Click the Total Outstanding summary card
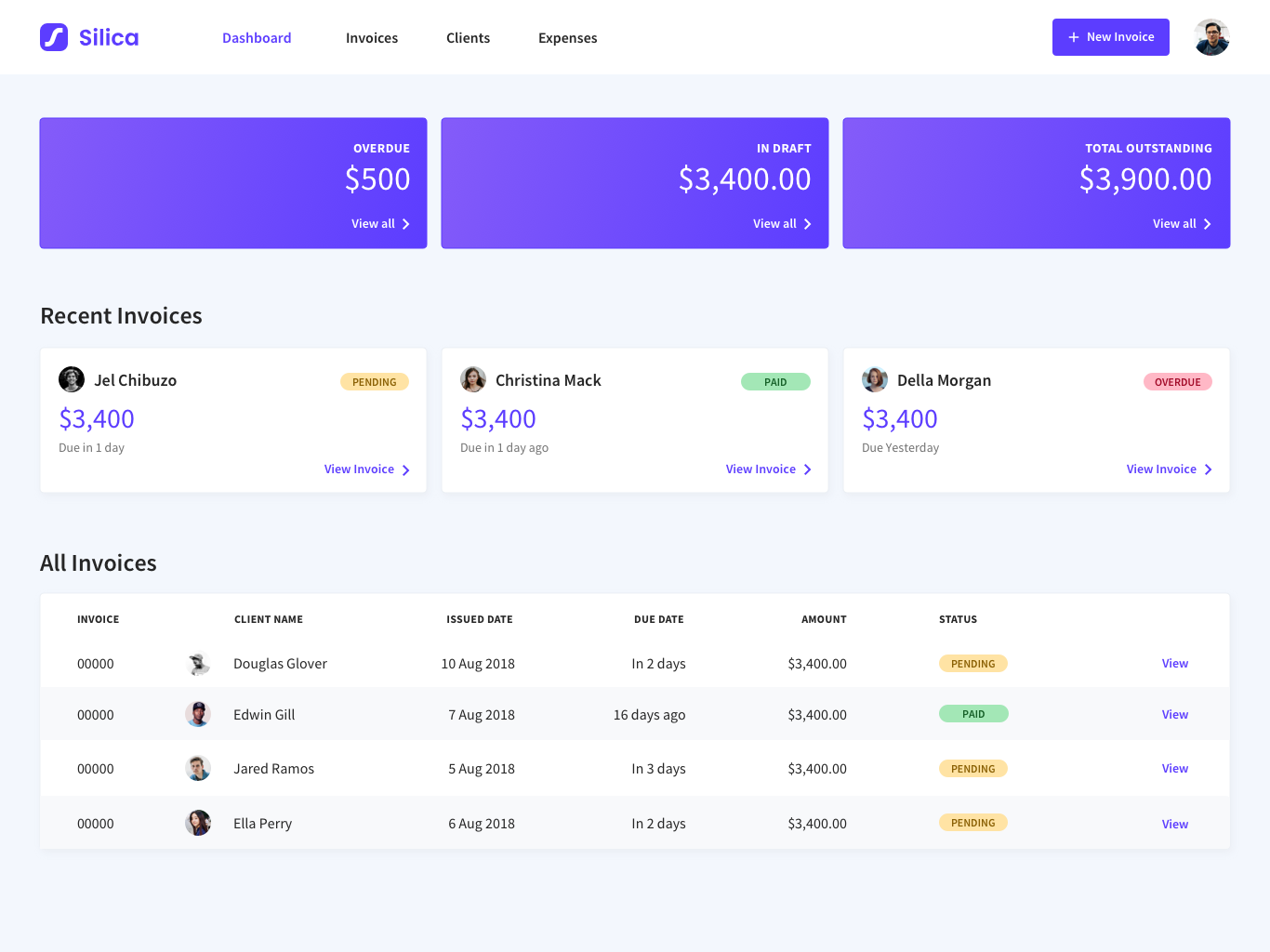The image size is (1270, 952). pyautogui.click(x=1036, y=183)
